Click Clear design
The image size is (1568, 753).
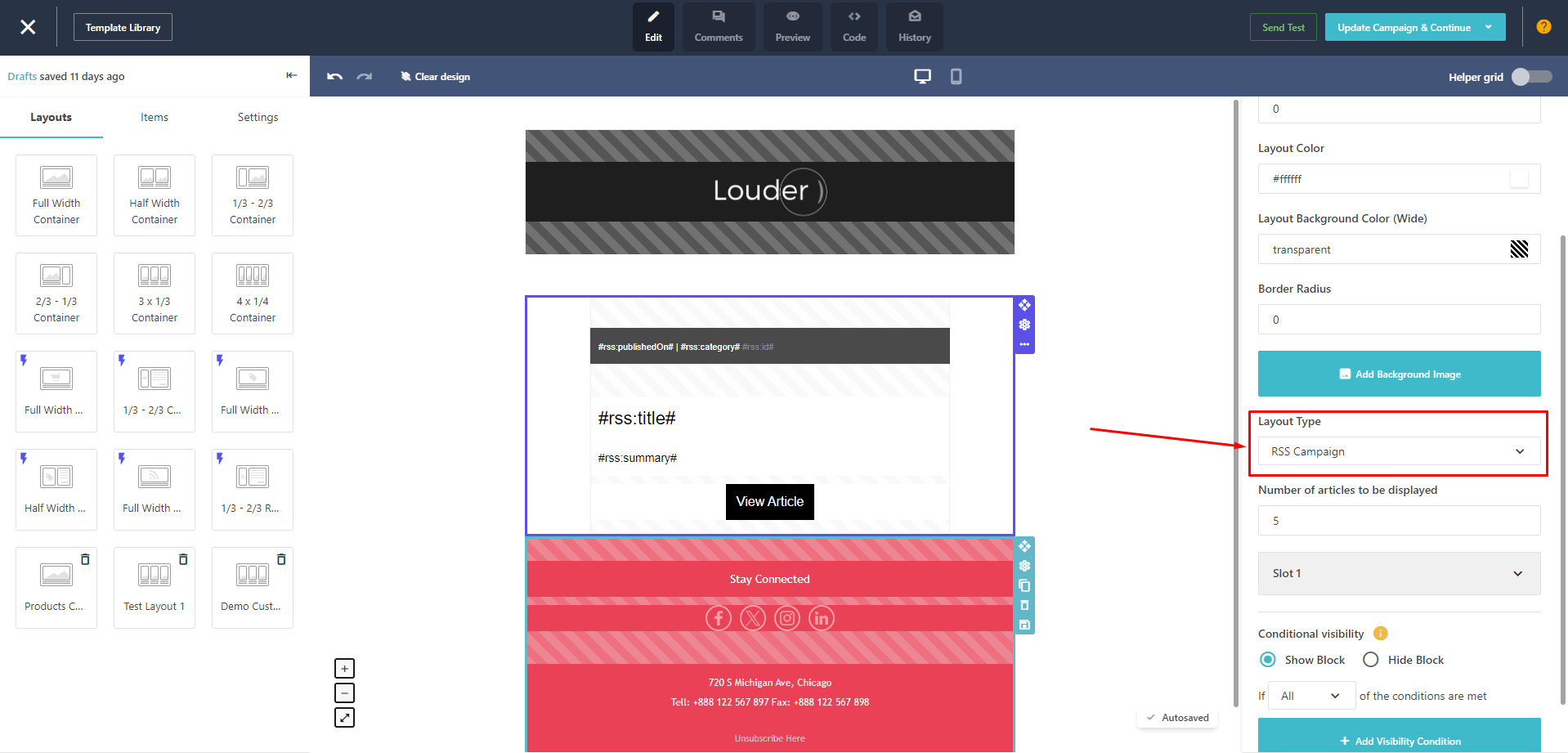pyautogui.click(x=435, y=76)
